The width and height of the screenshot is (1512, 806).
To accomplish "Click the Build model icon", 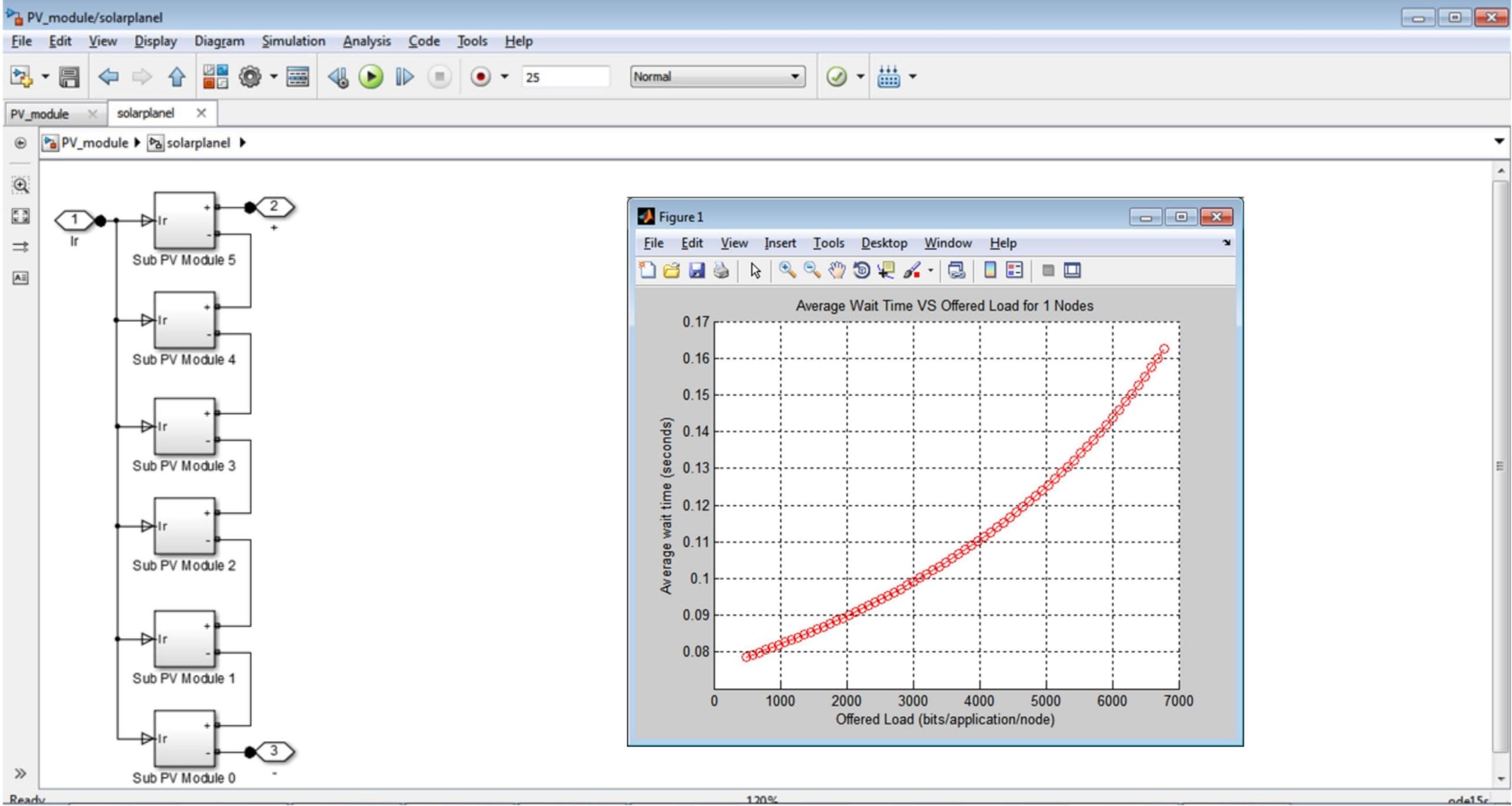I will [x=888, y=77].
